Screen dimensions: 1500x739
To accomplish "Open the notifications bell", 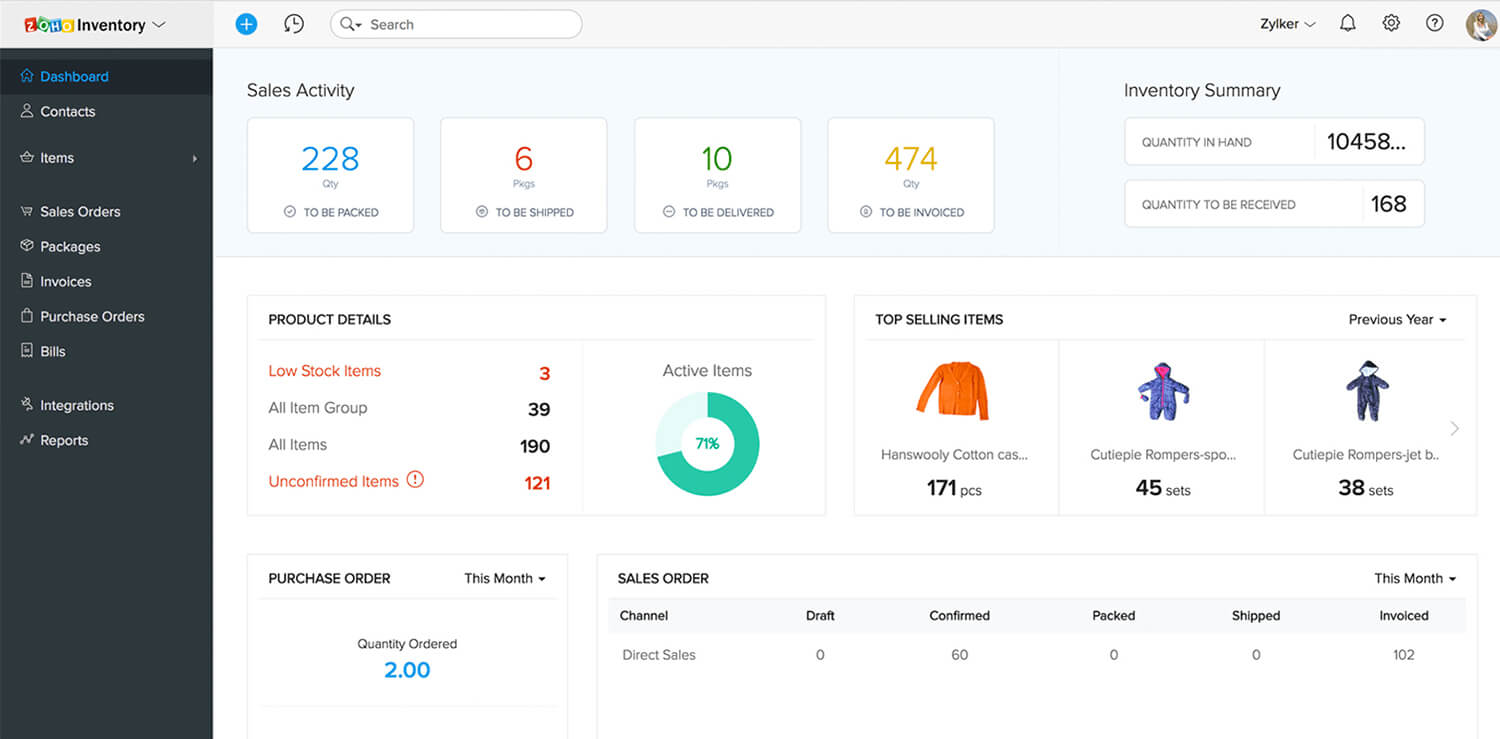I will 1347,24.
